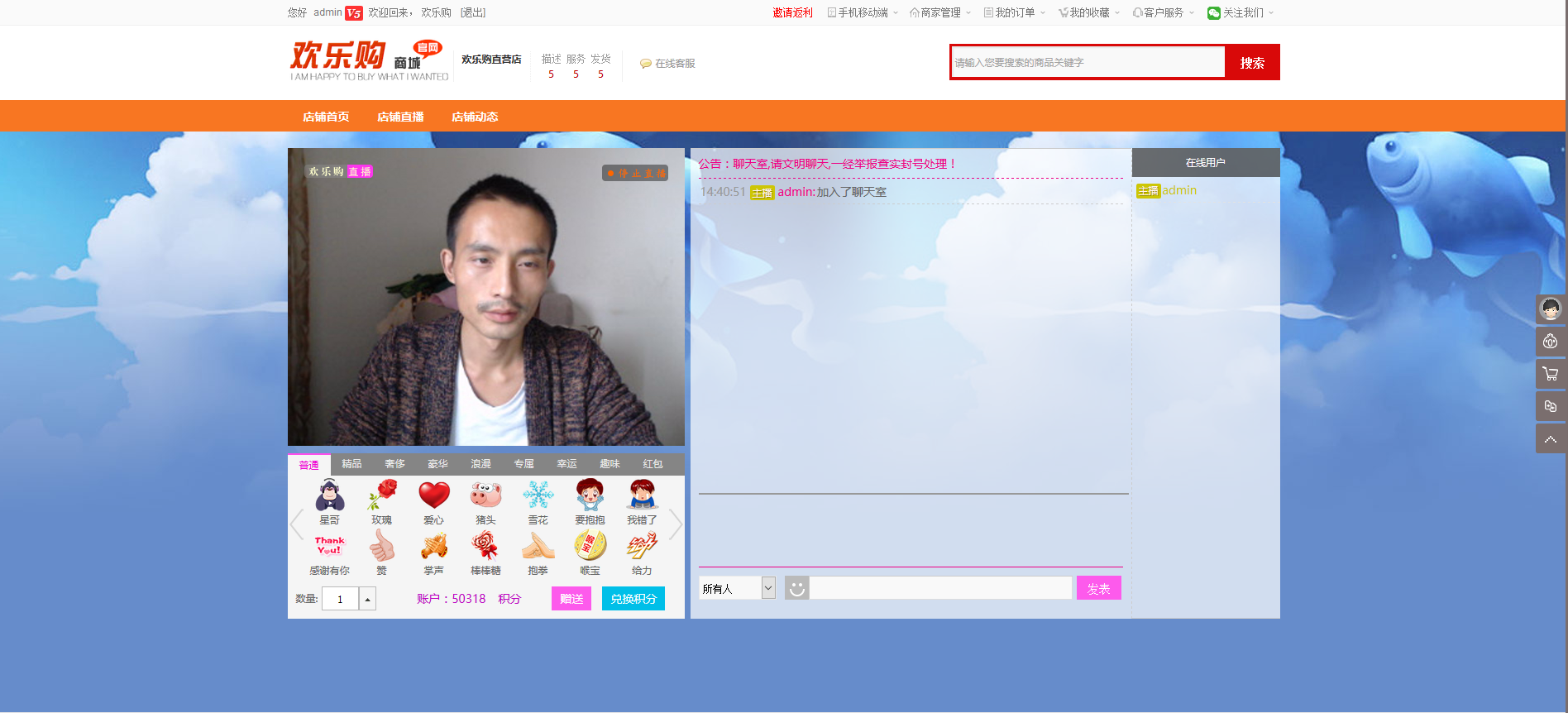Select the 感谢有你 Thank You gift
Screen dimensions: 1568x713
(330, 546)
